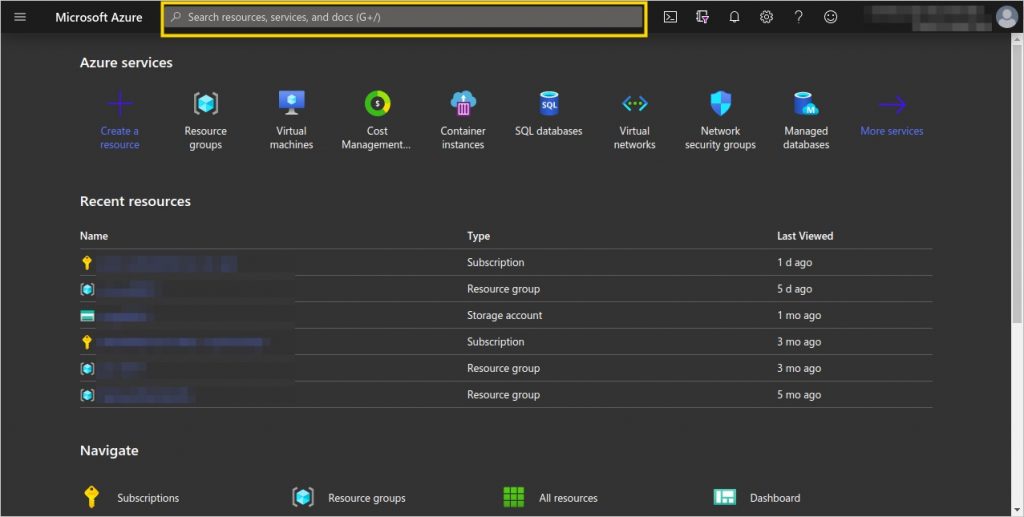The height and width of the screenshot is (517, 1024).
Task: Click the Navigate Subscriptions key icon
Action: (91, 497)
